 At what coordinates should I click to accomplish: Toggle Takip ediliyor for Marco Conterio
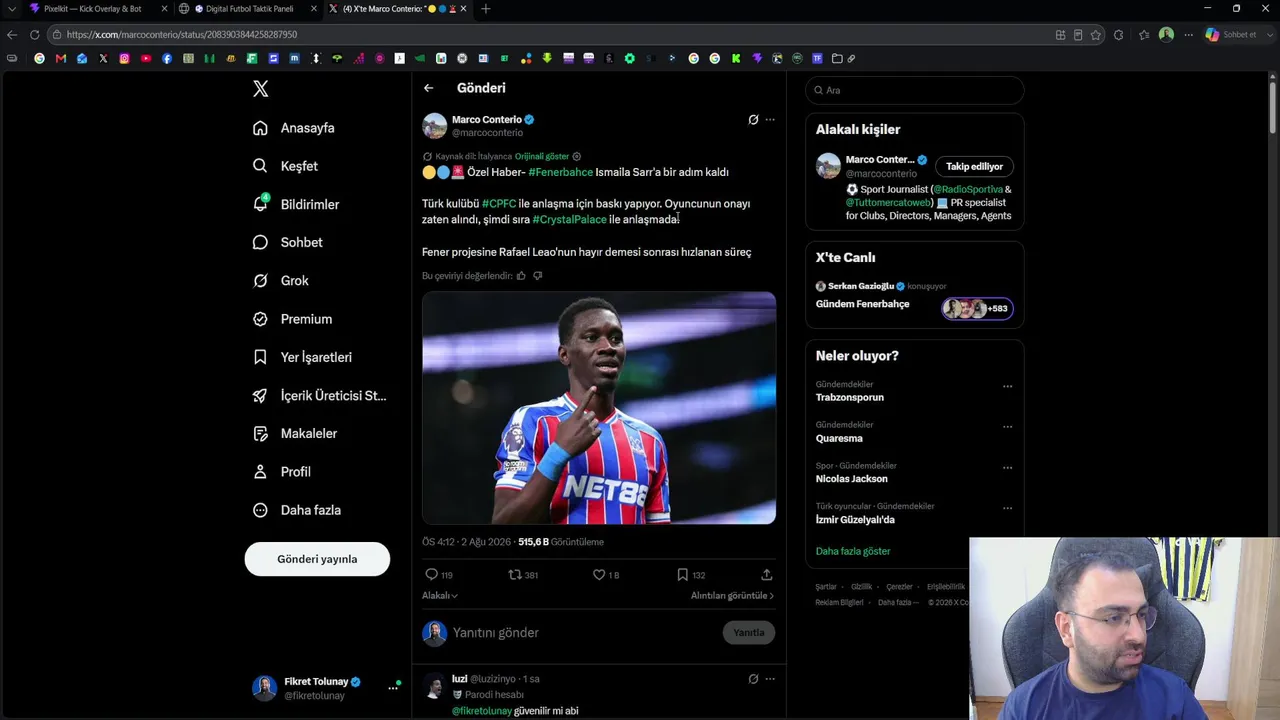(974, 166)
